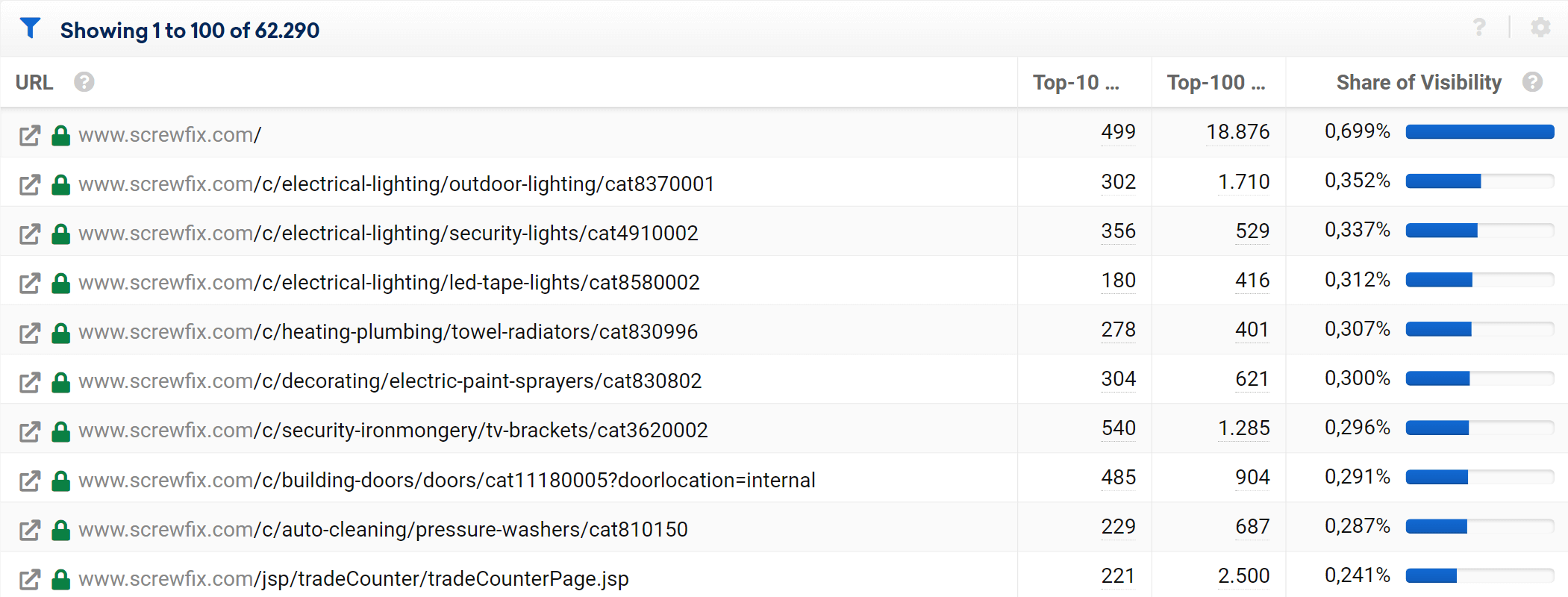Open table settings gear icon
Screen dimensions: 1568x597
coord(1540,28)
